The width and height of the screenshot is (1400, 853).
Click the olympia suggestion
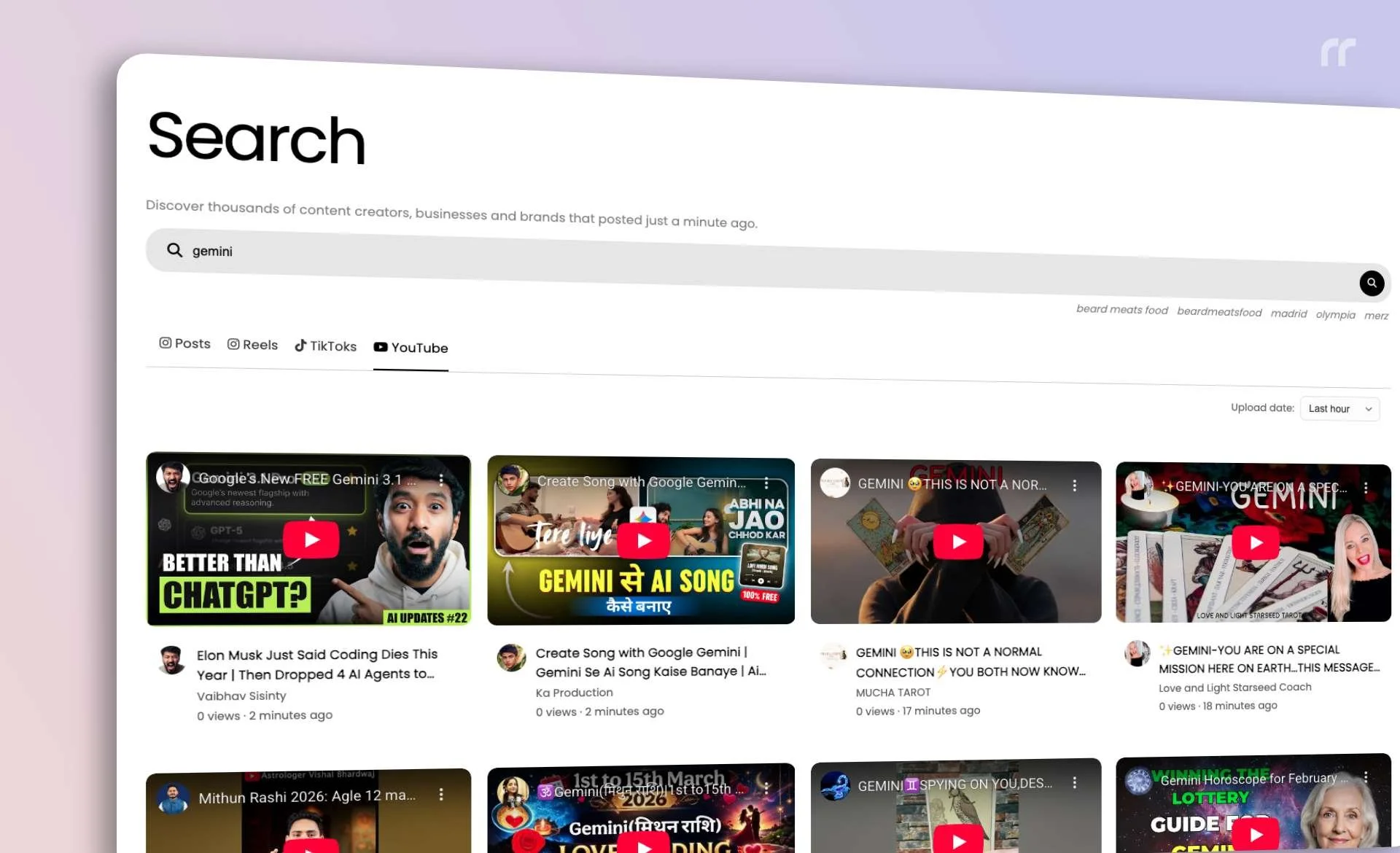[1335, 314]
